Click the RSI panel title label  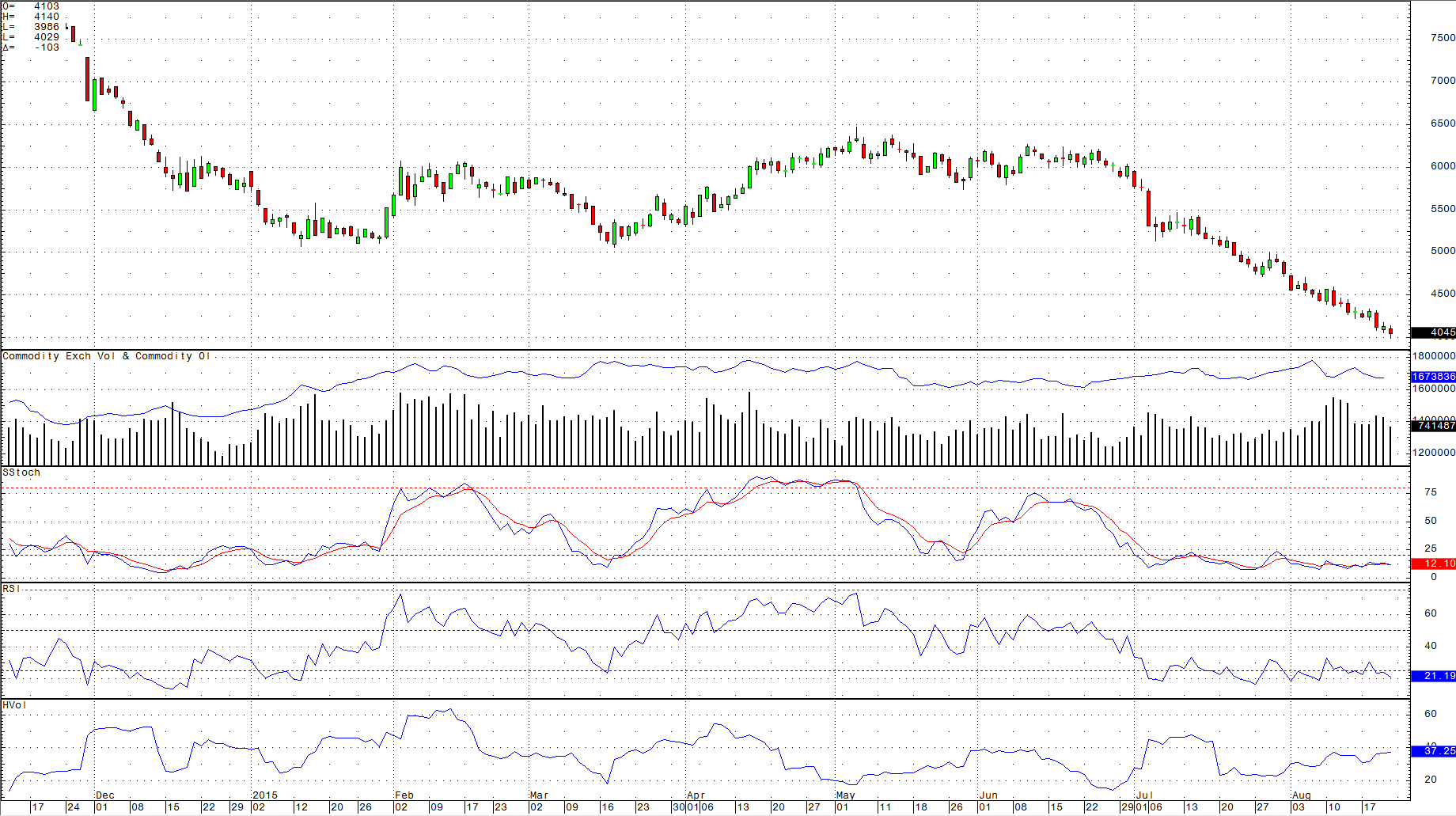tap(11, 589)
